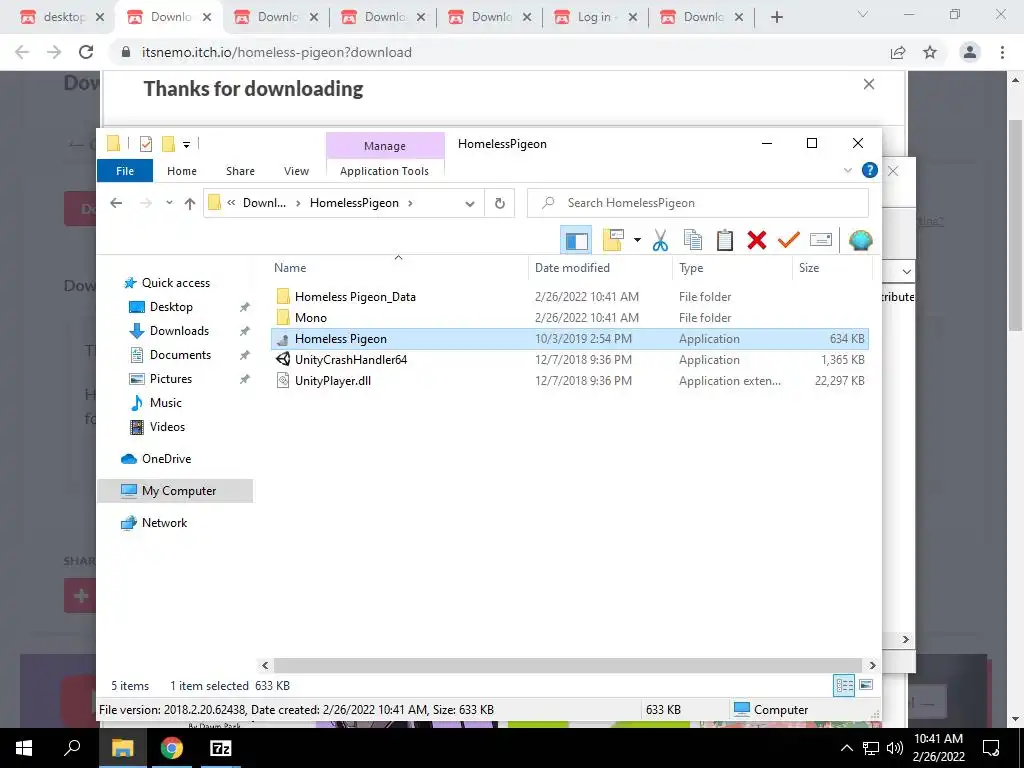Screen dimensions: 1024x768
Task: Click the orange checkmark toolbar icon
Action: click(788, 240)
